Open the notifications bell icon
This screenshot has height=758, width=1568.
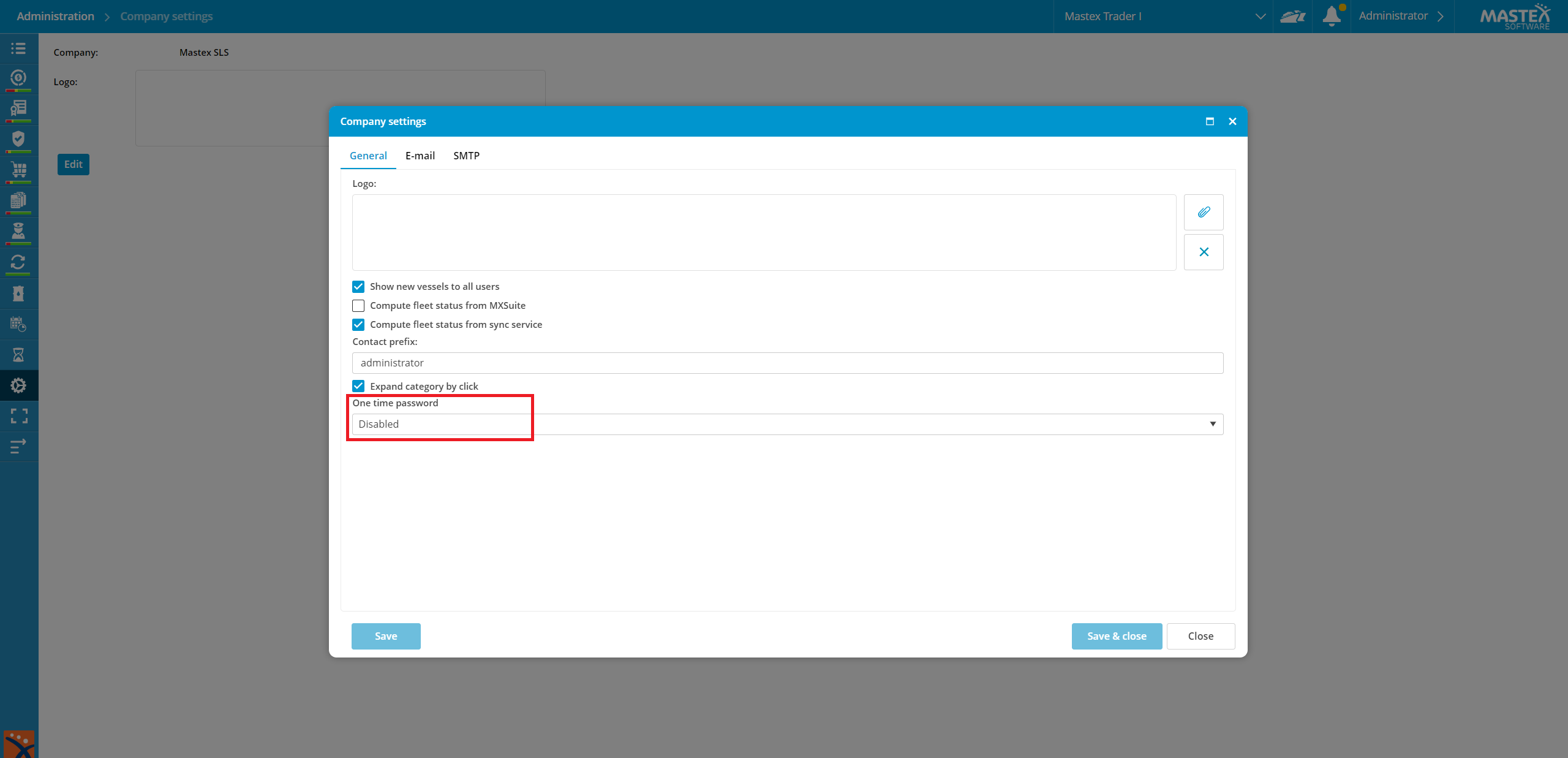[1332, 16]
